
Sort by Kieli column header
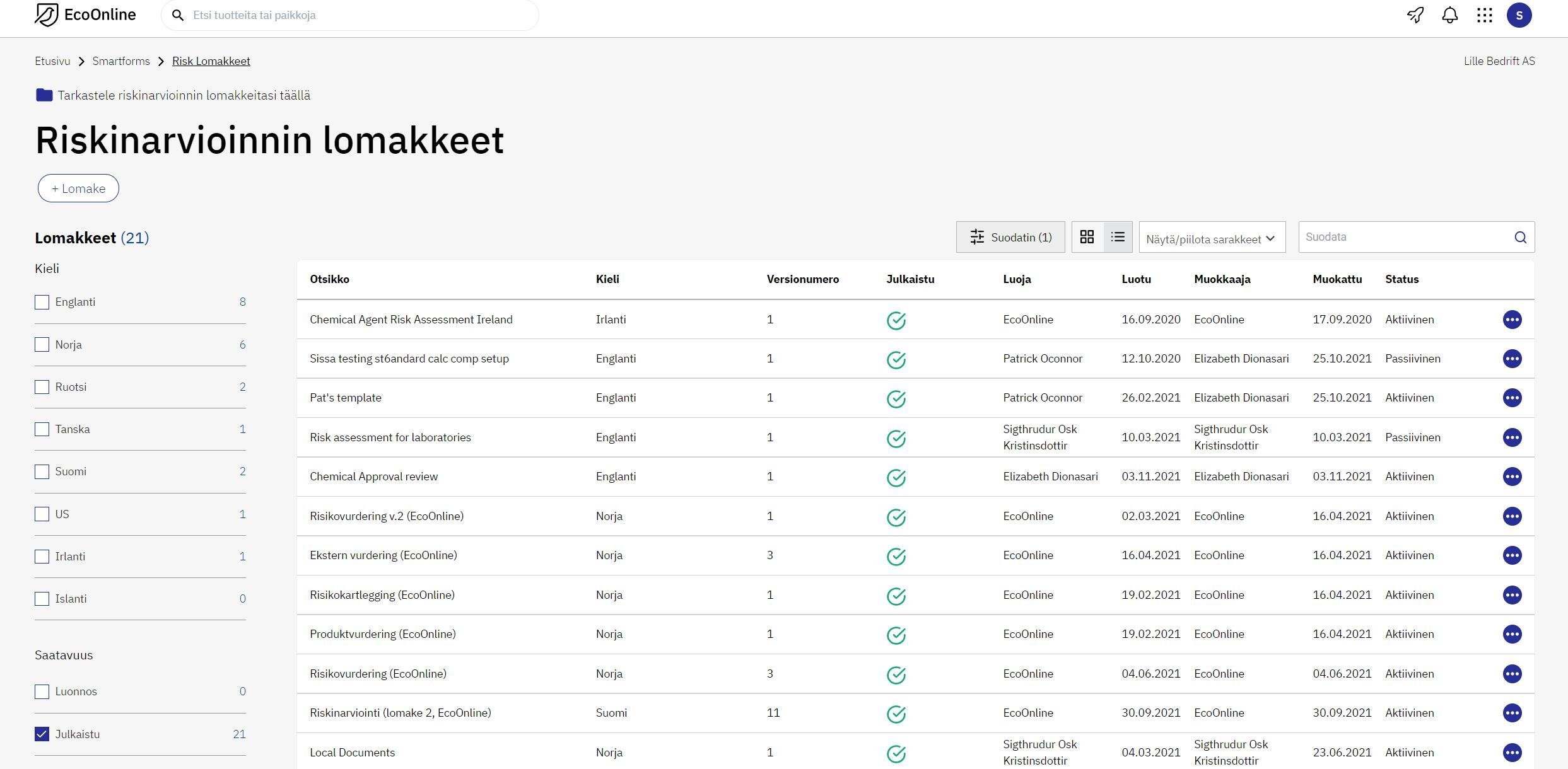(x=607, y=279)
